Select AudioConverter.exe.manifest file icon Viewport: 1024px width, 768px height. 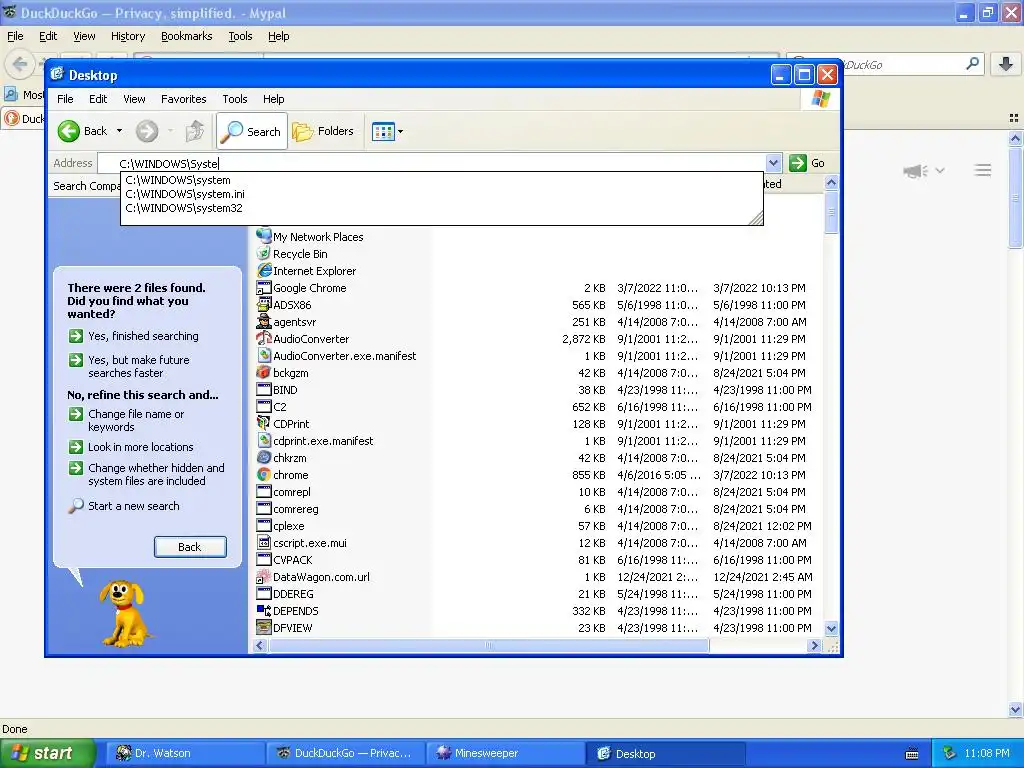(263, 355)
